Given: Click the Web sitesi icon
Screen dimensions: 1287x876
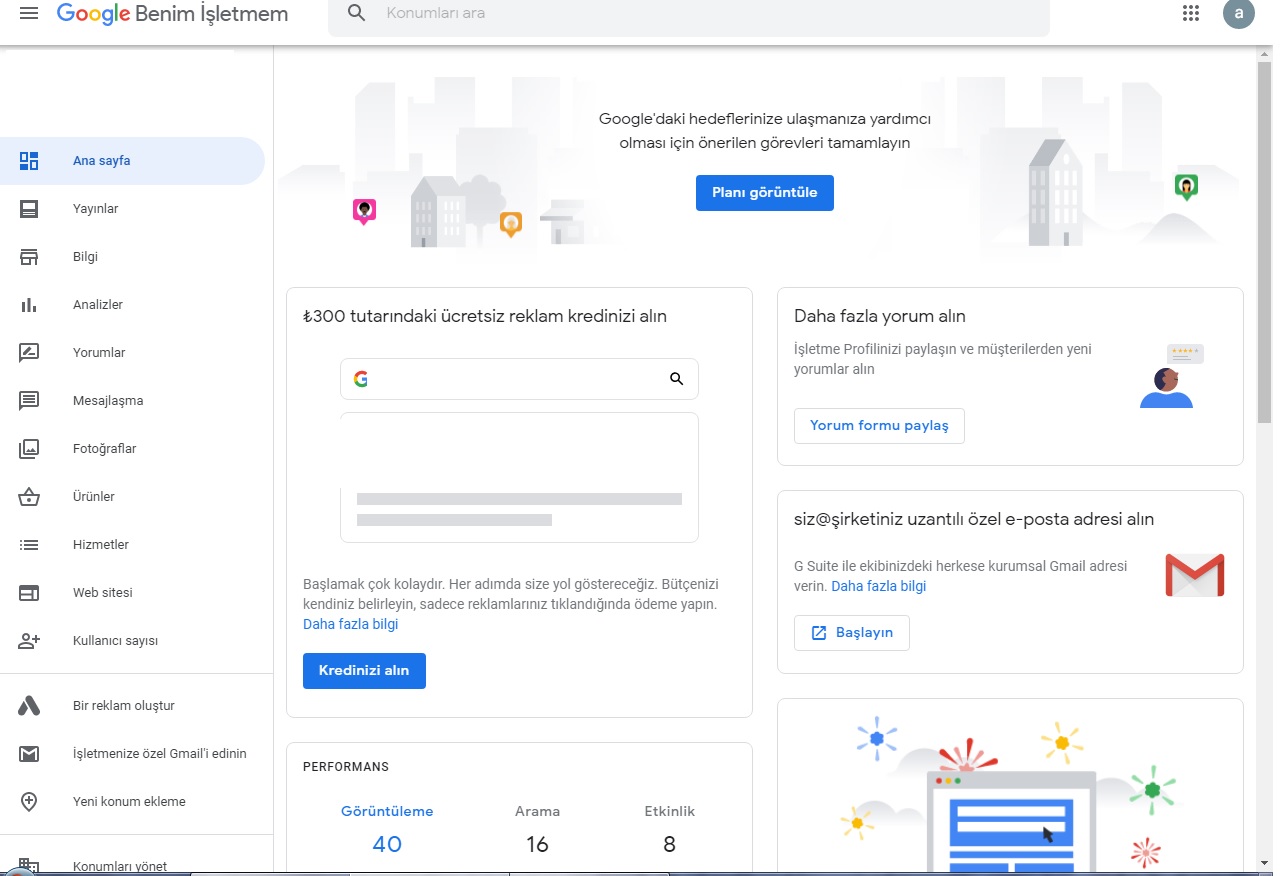Looking at the screenshot, I should 29,593.
